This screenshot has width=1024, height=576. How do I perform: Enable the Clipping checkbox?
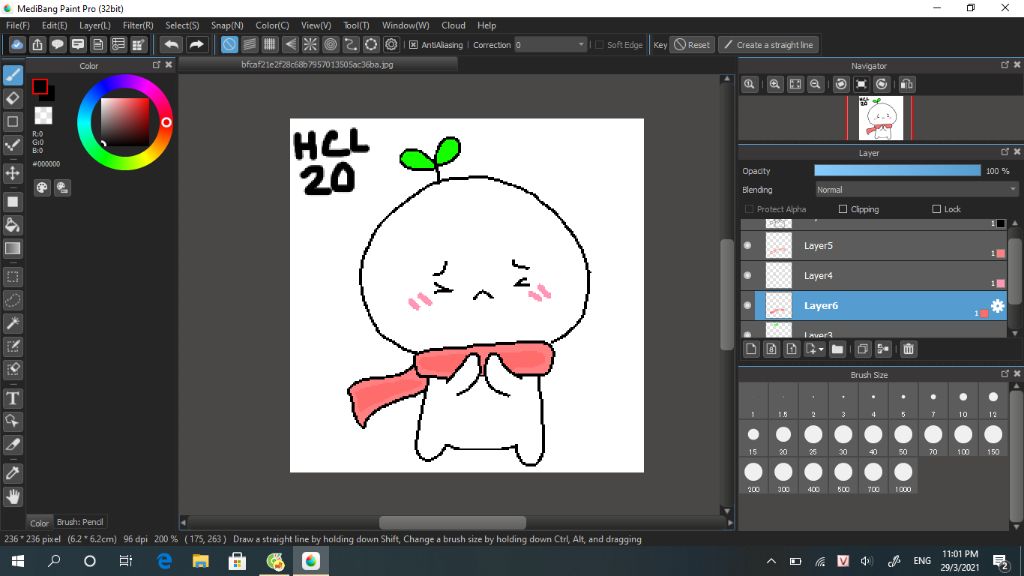click(842, 209)
